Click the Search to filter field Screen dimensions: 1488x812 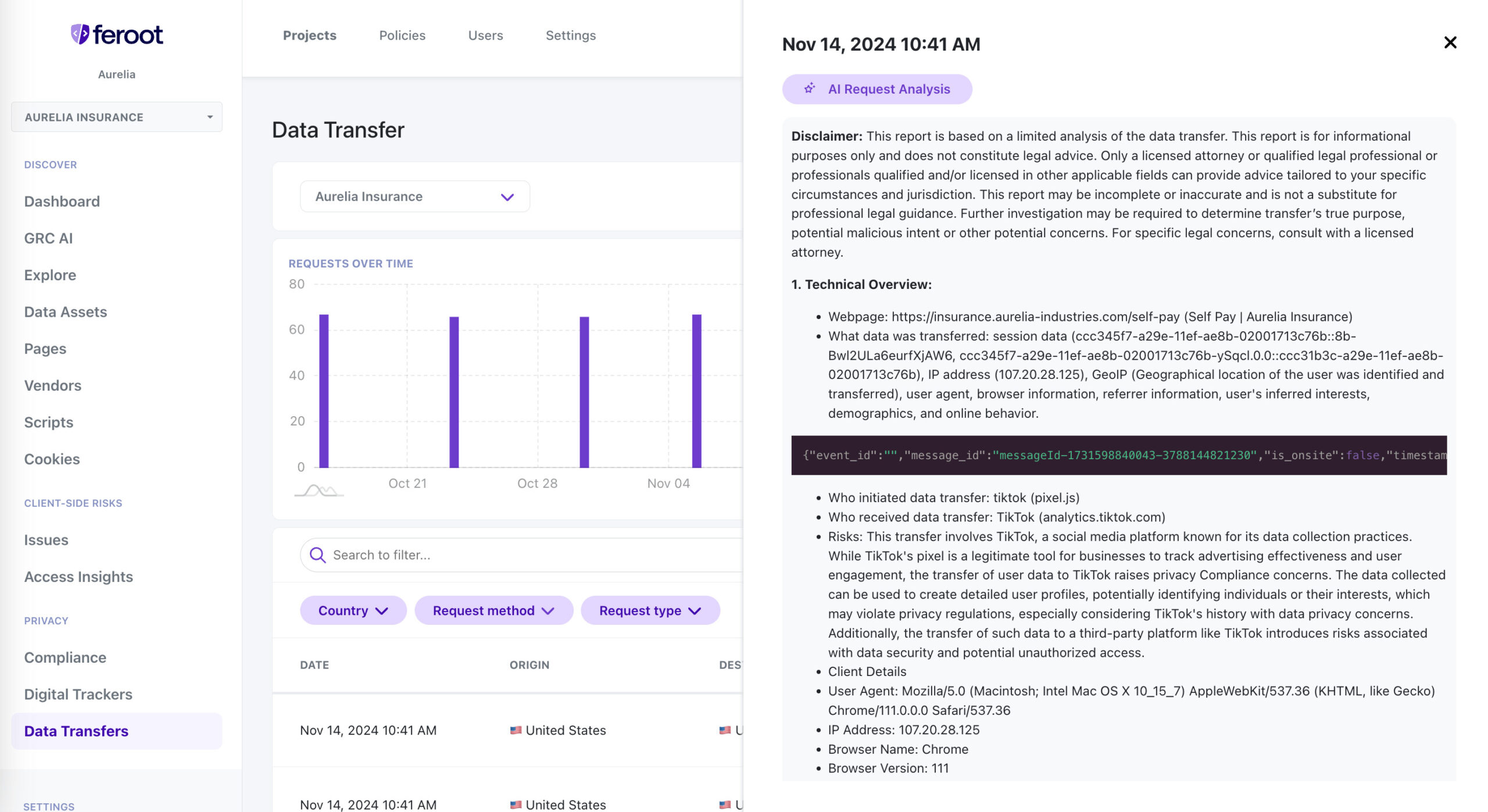tap(521, 555)
